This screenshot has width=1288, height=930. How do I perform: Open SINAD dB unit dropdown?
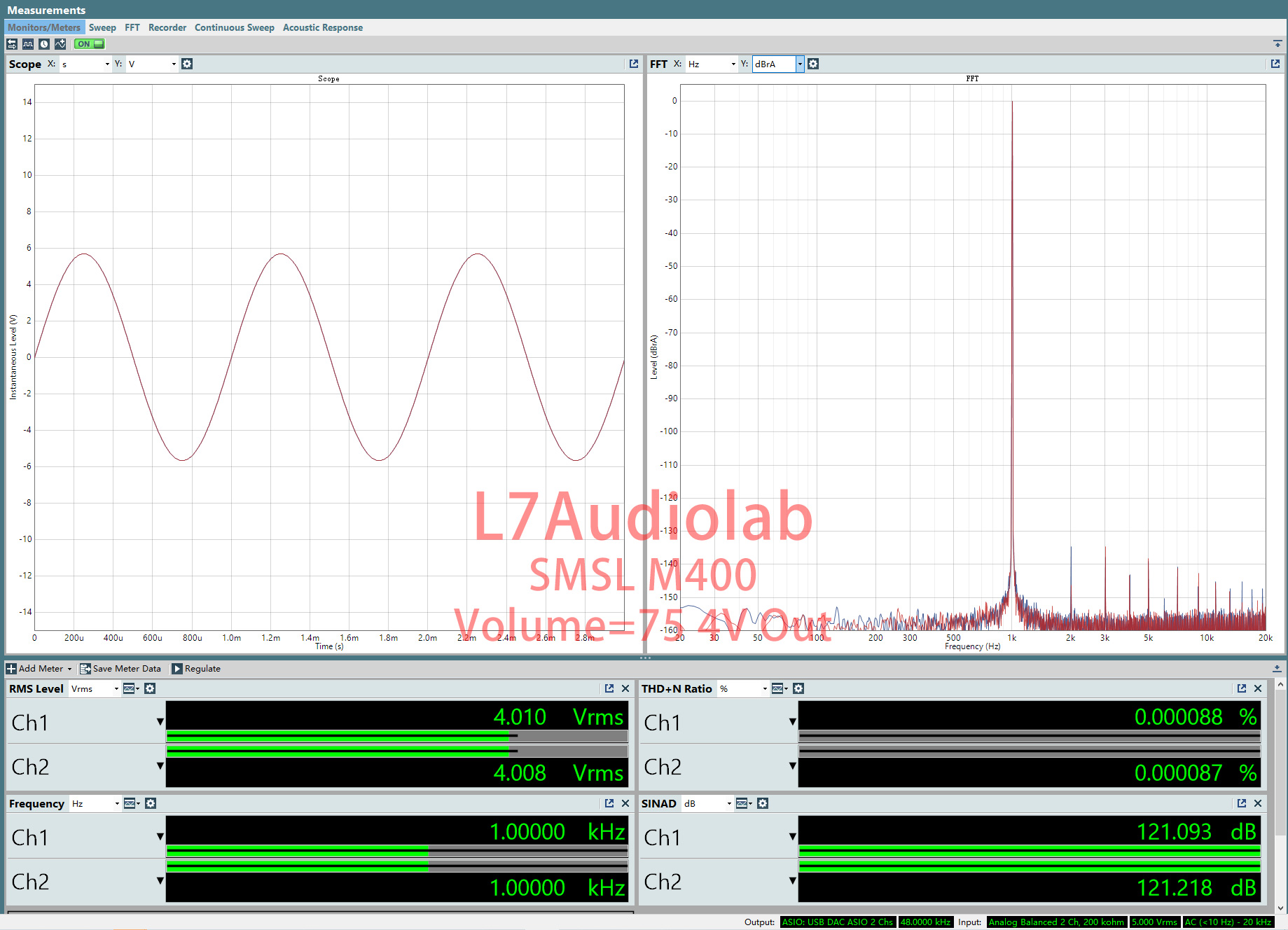tap(707, 803)
